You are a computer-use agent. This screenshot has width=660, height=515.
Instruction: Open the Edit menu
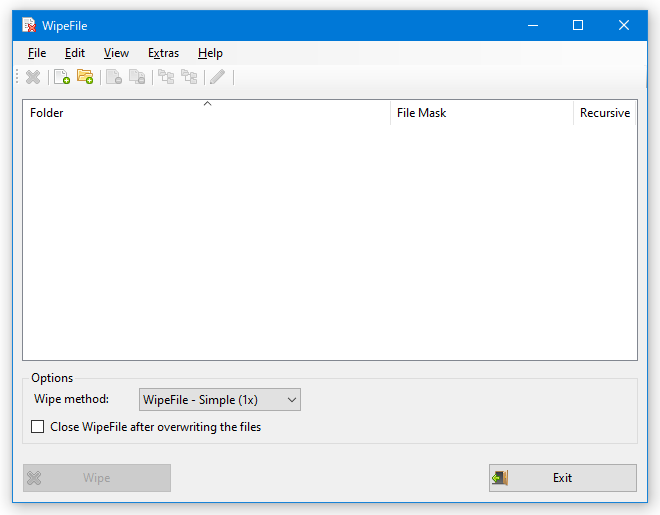pos(75,53)
